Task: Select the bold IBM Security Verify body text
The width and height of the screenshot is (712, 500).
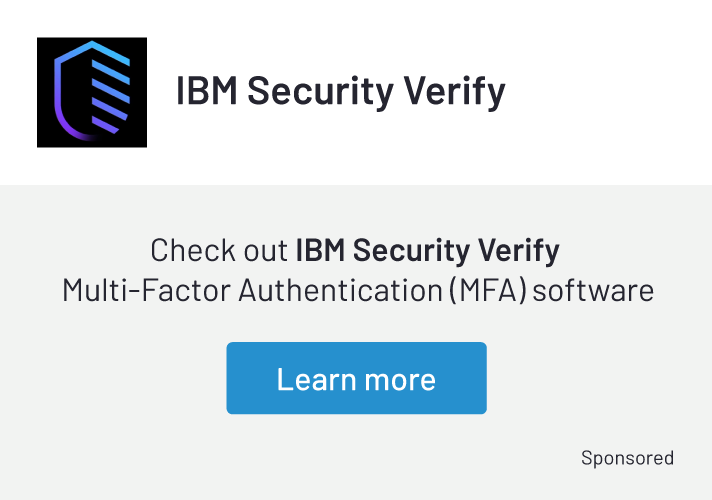Action: point(427,250)
